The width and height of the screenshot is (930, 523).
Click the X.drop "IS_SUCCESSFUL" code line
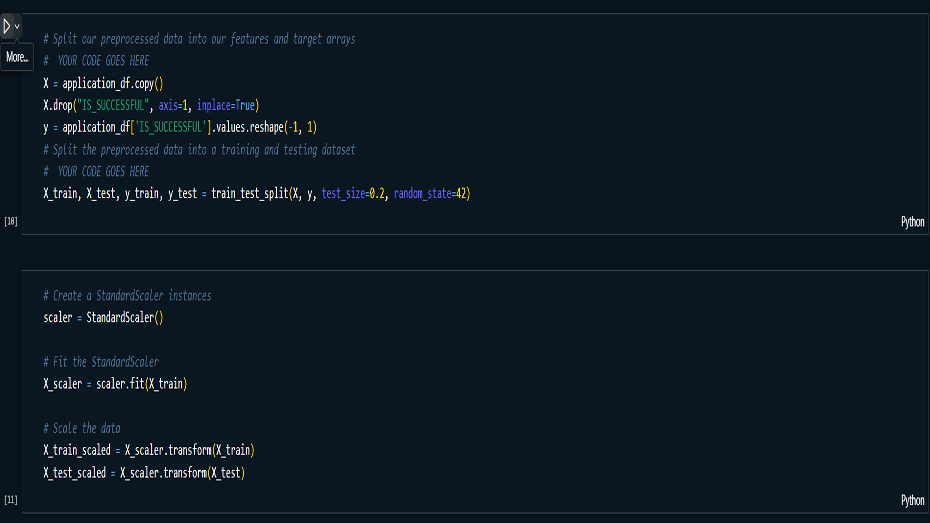coord(152,105)
